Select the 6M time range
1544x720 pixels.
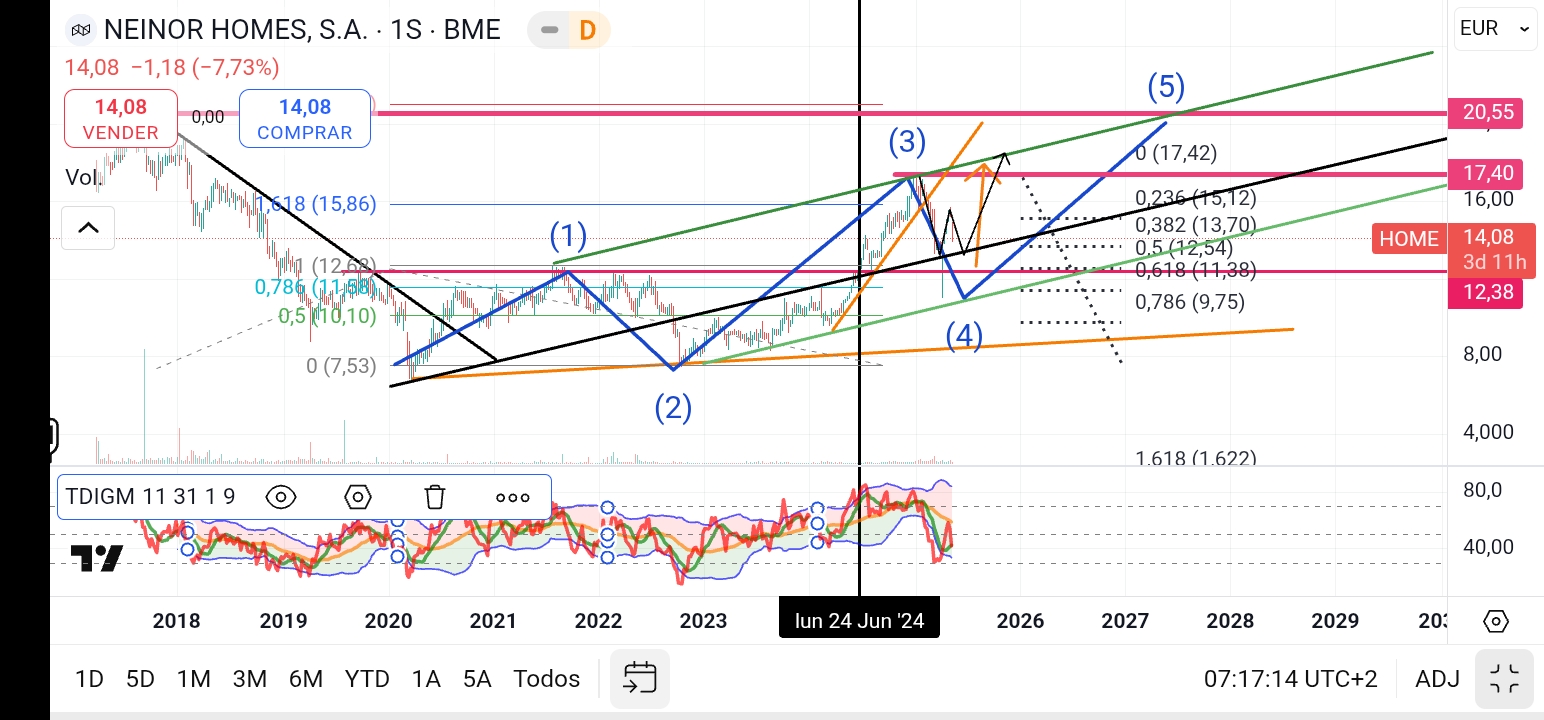coord(305,679)
